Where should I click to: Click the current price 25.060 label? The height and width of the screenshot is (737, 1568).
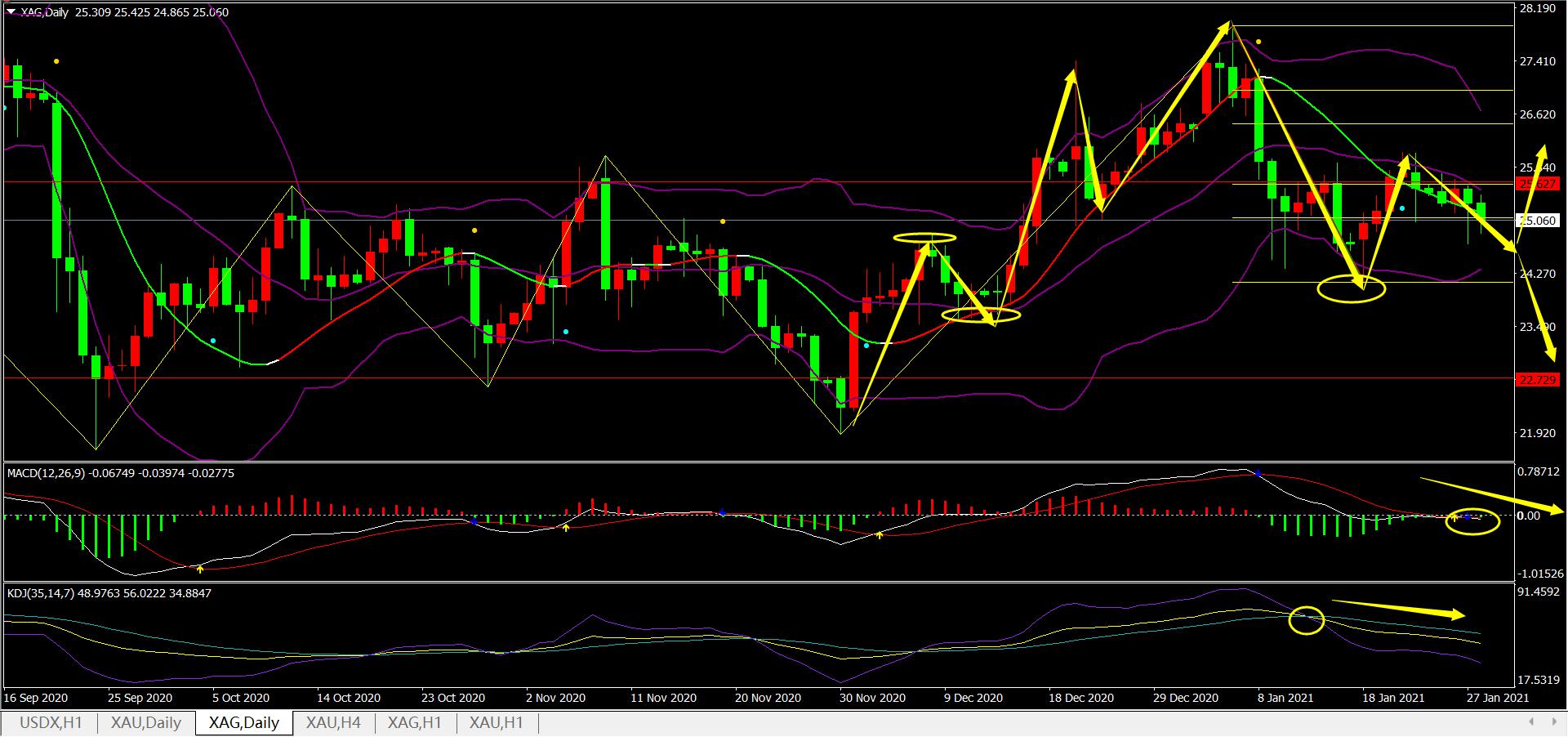[x=1536, y=221]
